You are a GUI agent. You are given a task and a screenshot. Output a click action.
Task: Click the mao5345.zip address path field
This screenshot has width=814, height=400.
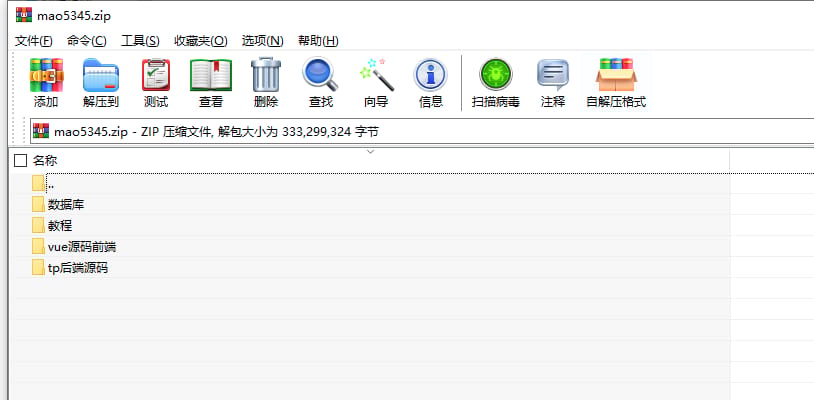click(422, 131)
